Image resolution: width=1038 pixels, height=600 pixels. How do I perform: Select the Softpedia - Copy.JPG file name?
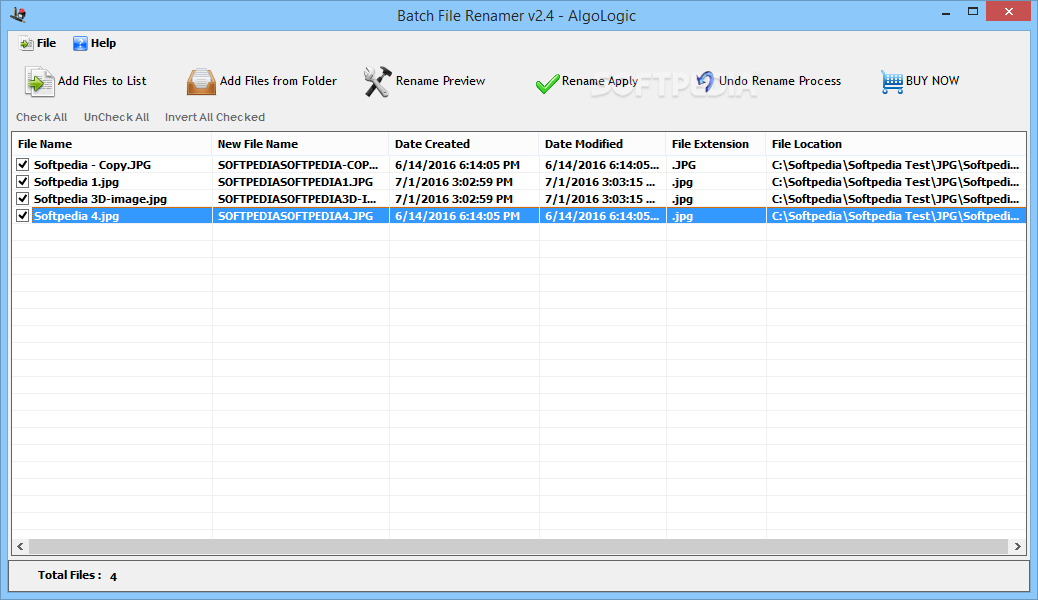[x=92, y=165]
